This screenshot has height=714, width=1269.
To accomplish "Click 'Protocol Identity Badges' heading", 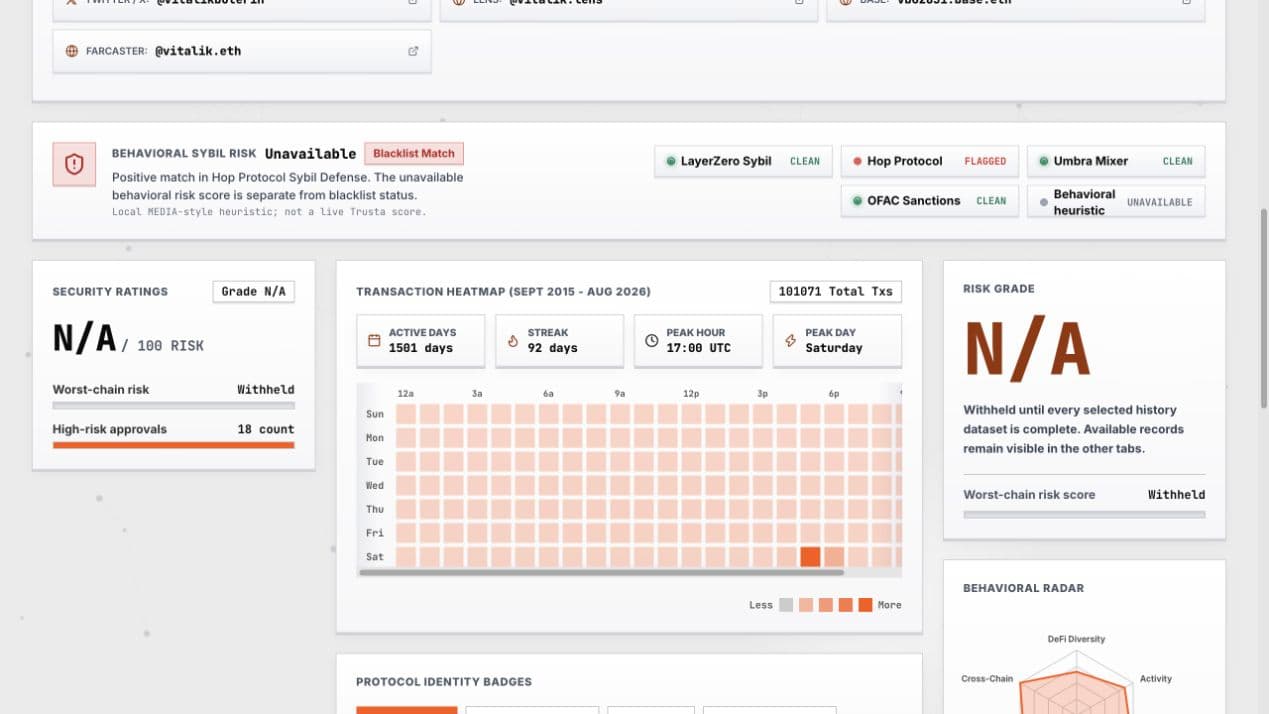I will (x=444, y=682).
